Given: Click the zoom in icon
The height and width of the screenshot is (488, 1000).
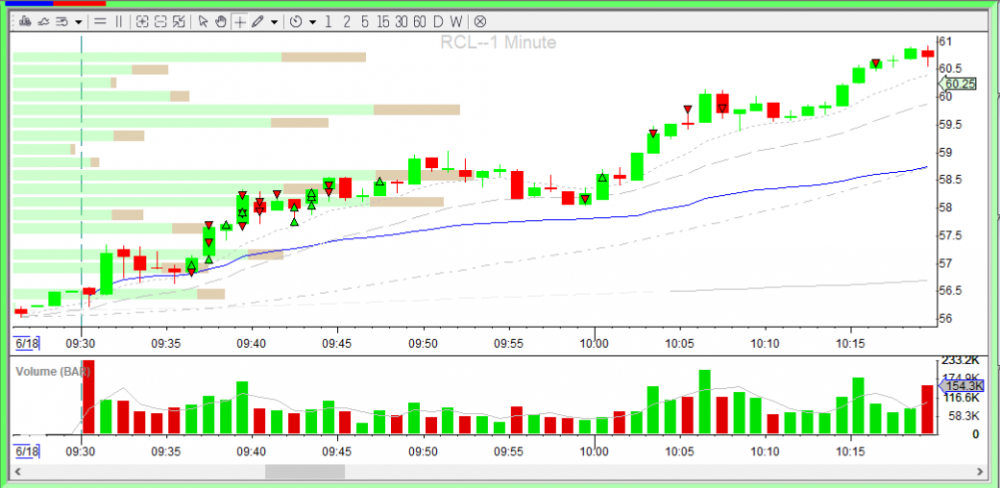Looking at the screenshot, I should pos(142,21).
